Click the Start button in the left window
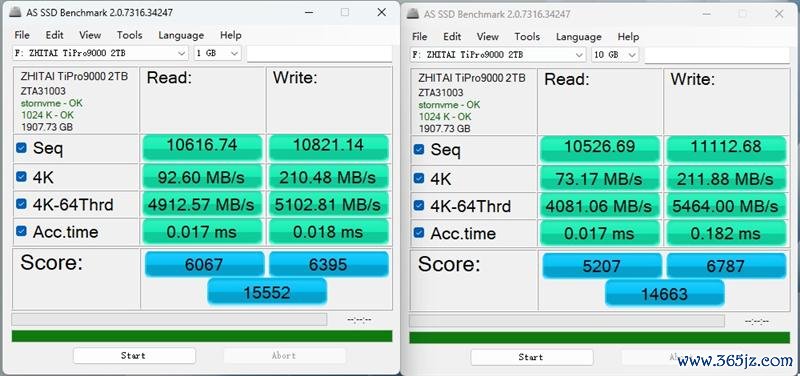Viewport: 800px width, 376px height. pos(134,356)
